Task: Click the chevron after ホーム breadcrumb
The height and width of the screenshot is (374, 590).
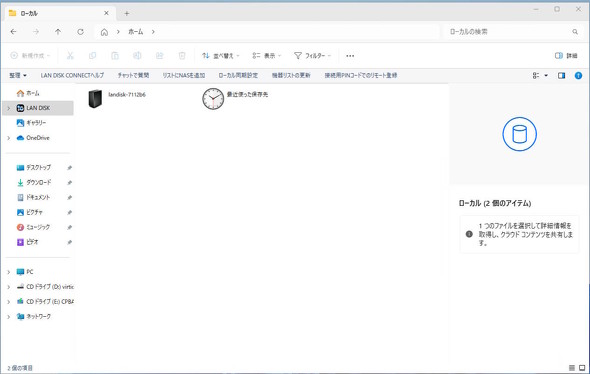Action: 153,32
